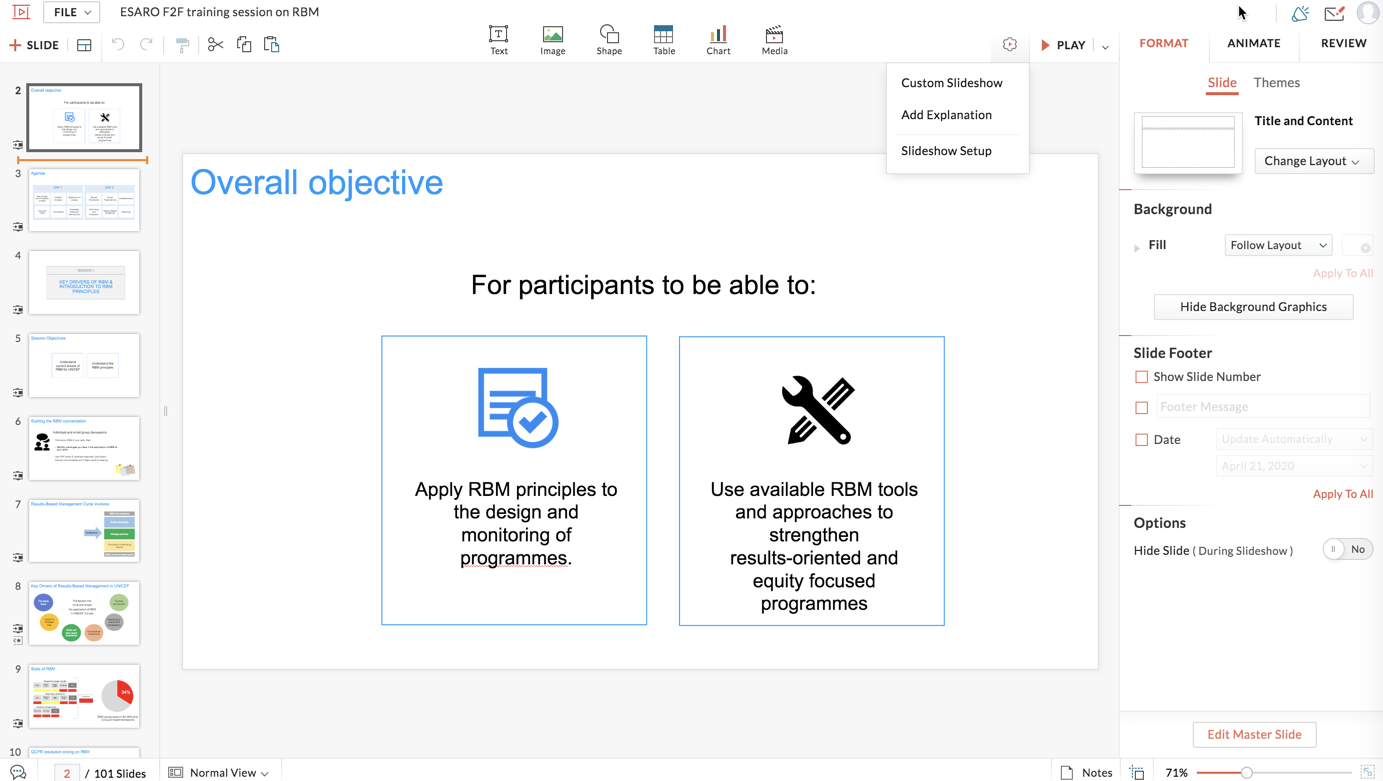Open the April 21, 2020 date format dropdown

pyautogui.click(x=1294, y=466)
